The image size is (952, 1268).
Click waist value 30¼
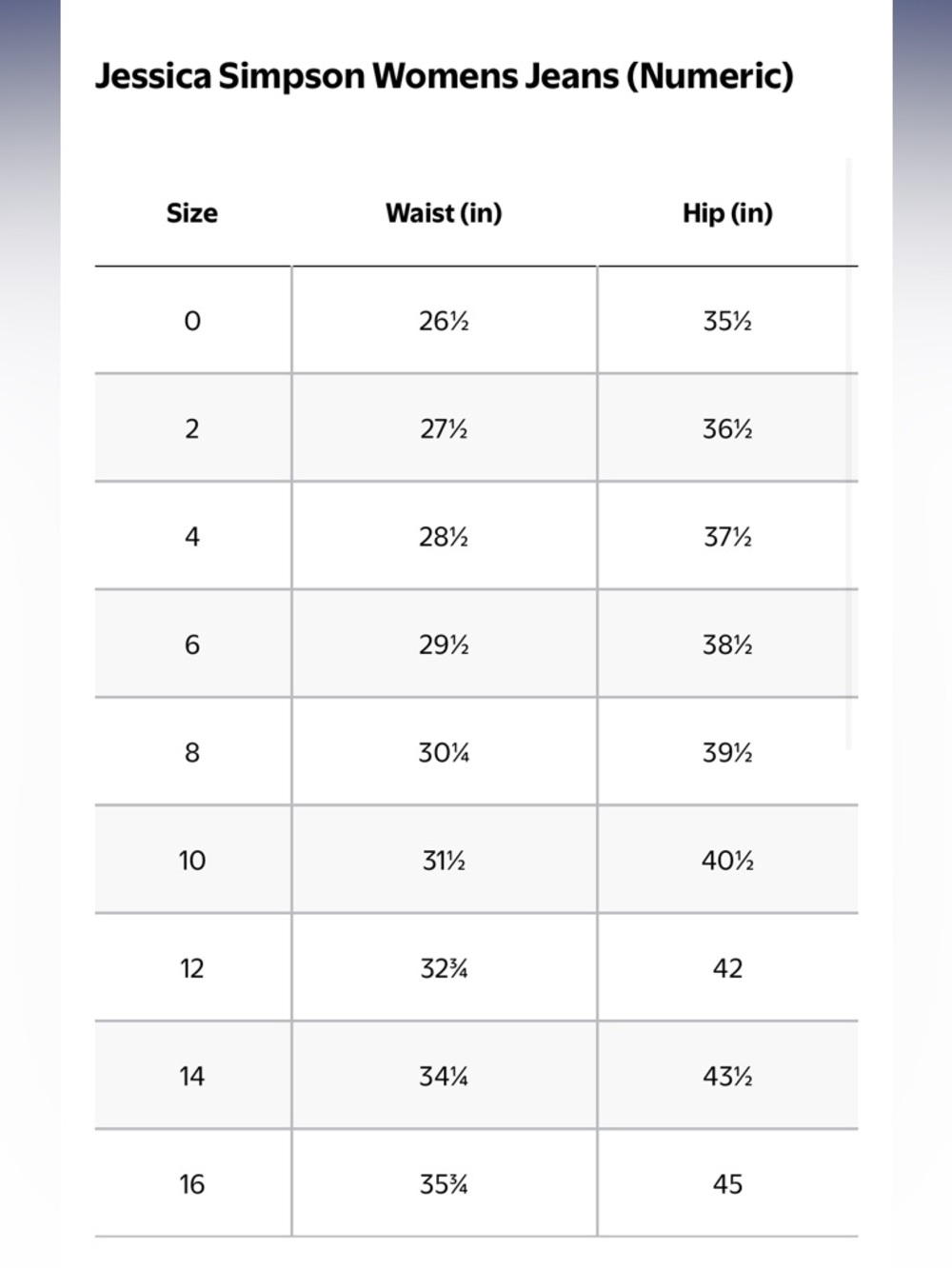tap(444, 753)
